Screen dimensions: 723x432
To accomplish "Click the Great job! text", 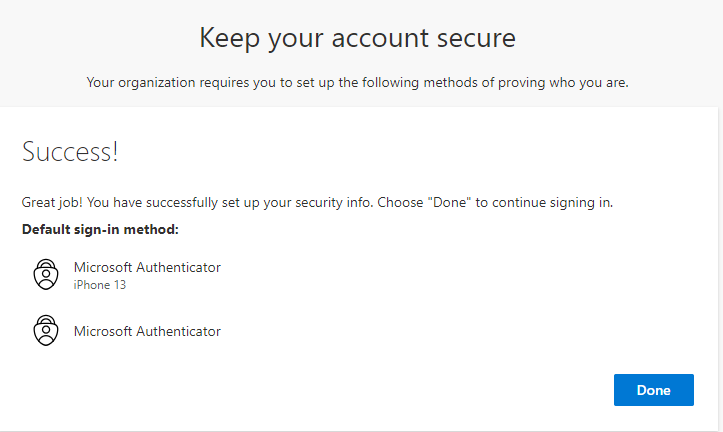I will click(52, 202).
